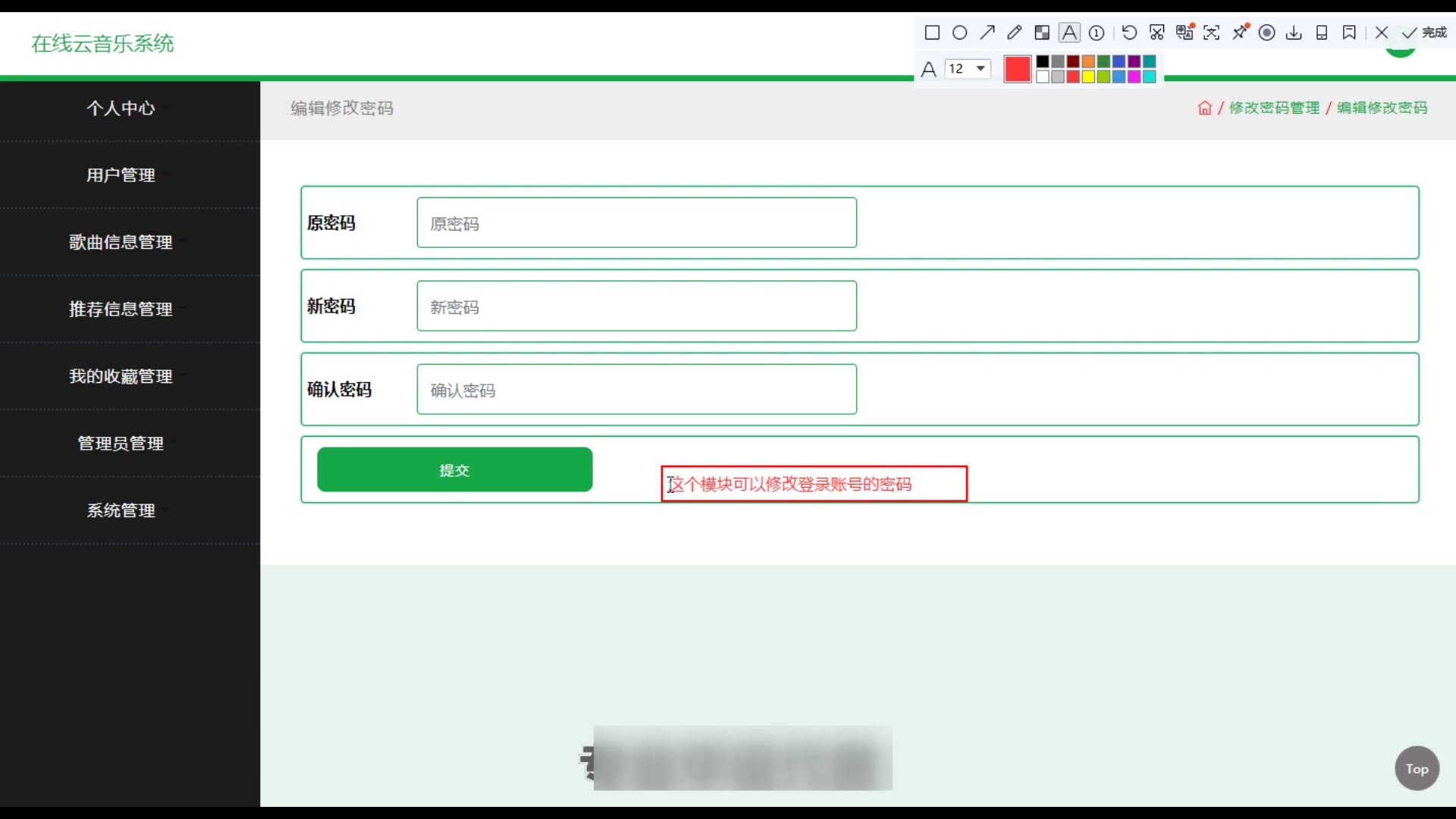
Task: Select the pencil drawing tool
Action: pyautogui.click(x=1014, y=33)
